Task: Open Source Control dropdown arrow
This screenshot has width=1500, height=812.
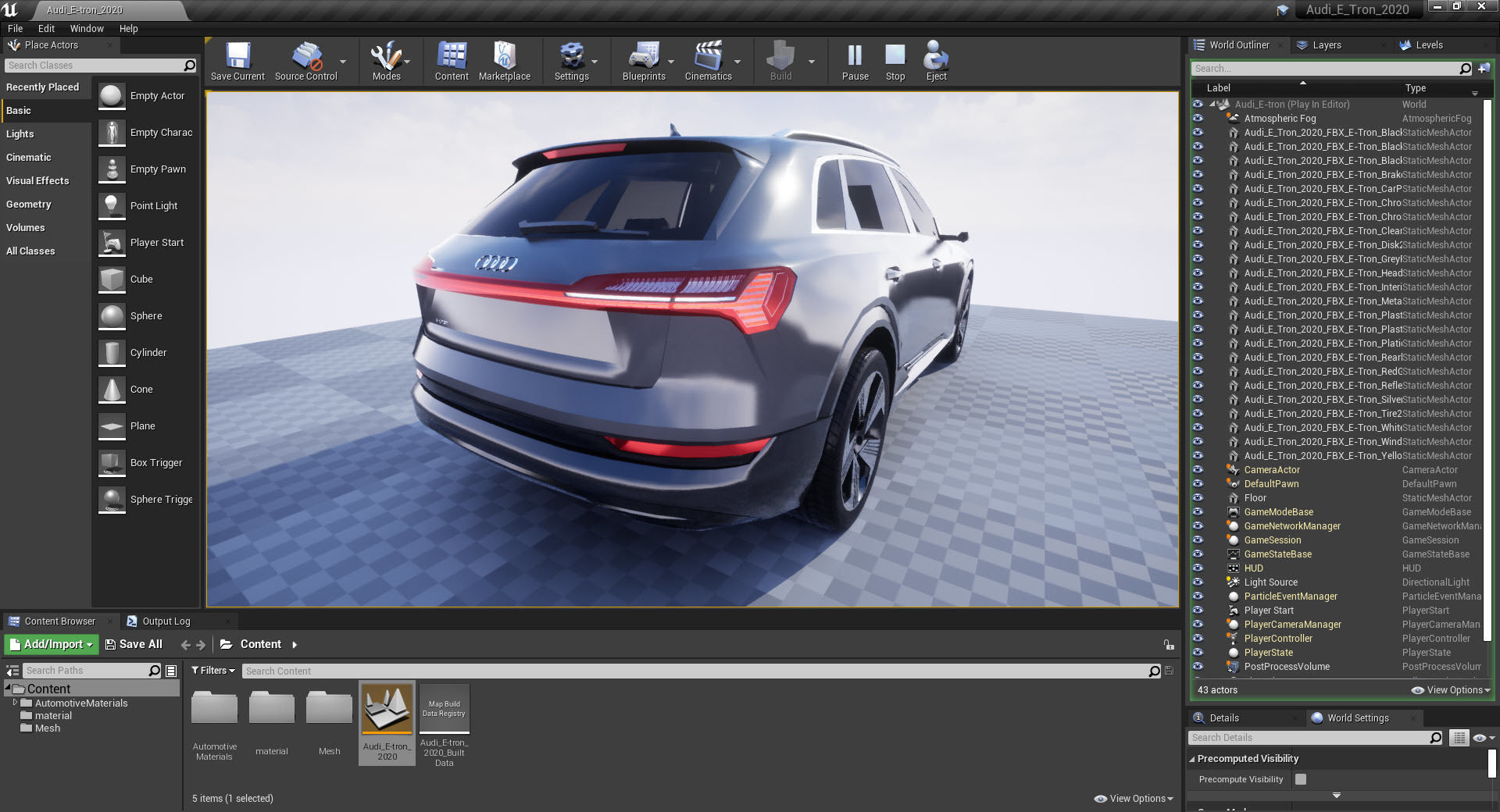Action: (x=342, y=62)
